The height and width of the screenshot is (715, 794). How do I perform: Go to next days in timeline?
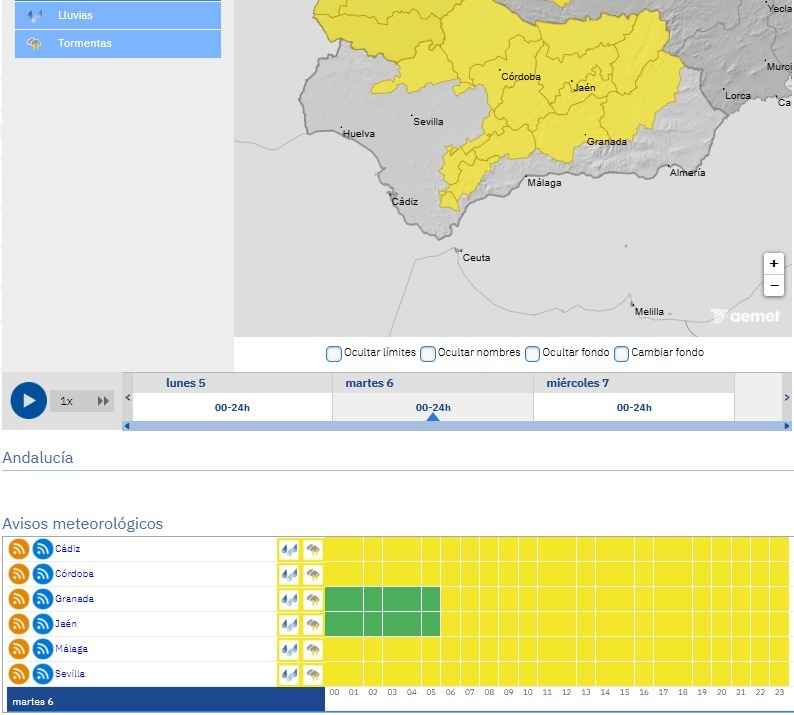coord(787,398)
